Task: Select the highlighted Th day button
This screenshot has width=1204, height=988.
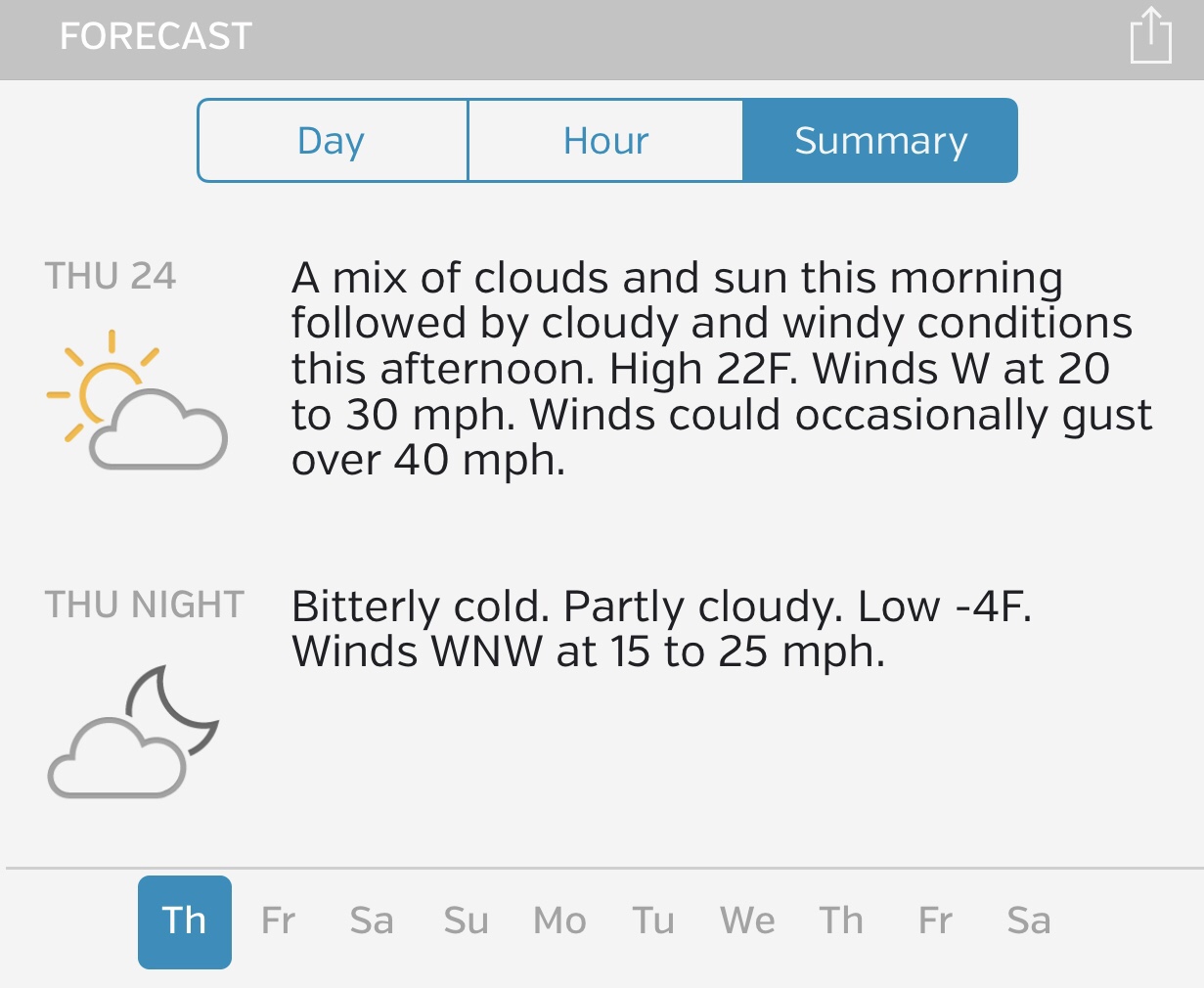Action: pyautogui.click(x=185, y=921)
